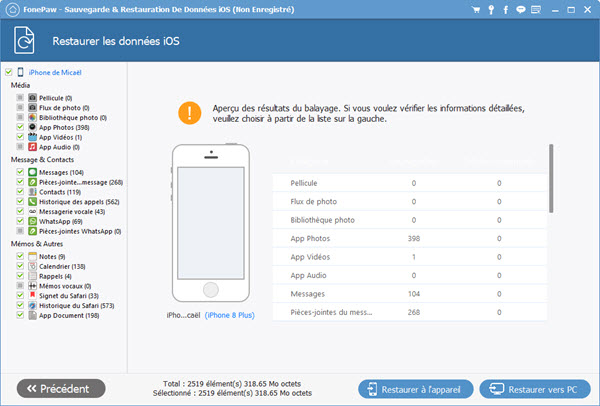Uncheck the App Vidéos (1) checkbox
The image size is (600, 406).
pyautogui.click(x=20, y=137)
